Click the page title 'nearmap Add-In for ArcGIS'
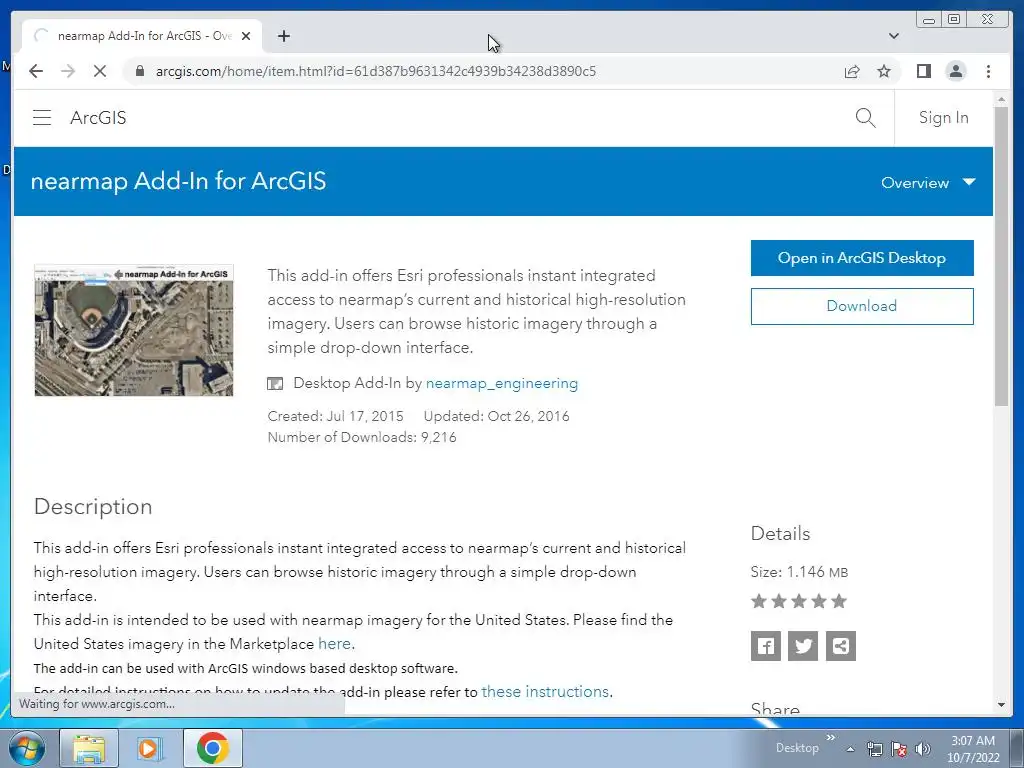Viewport: 1024px width, 768px height. (178, 181)
